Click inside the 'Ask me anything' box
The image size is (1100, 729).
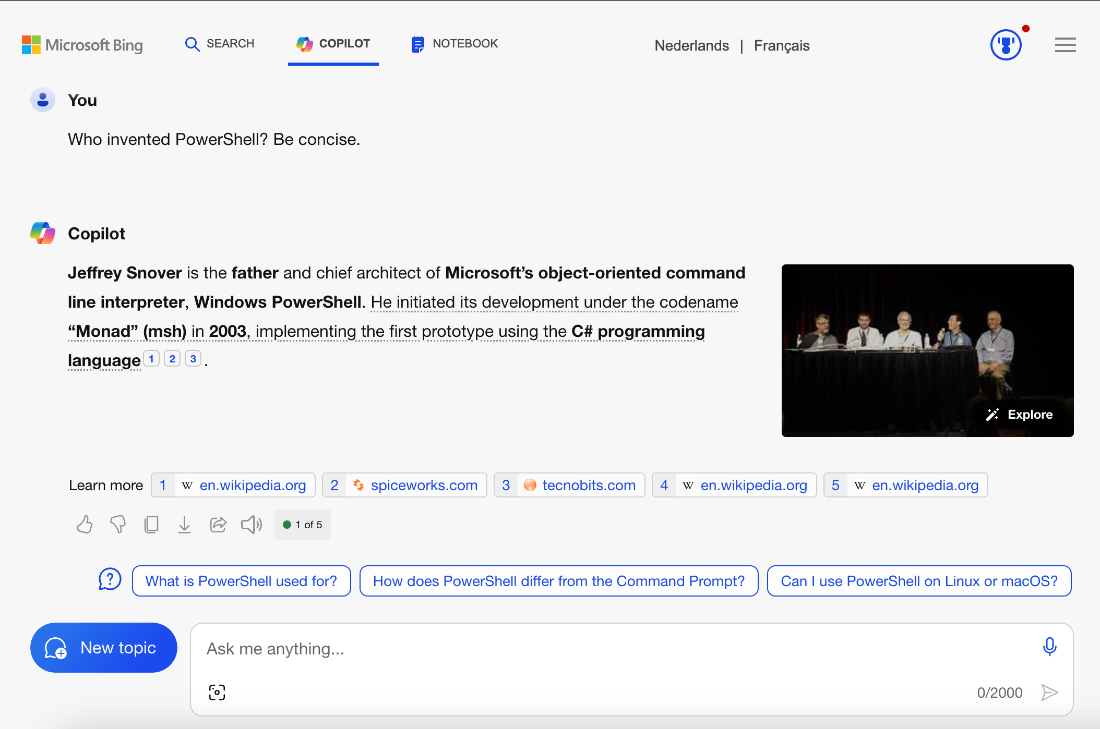click(x=600, y=649)
